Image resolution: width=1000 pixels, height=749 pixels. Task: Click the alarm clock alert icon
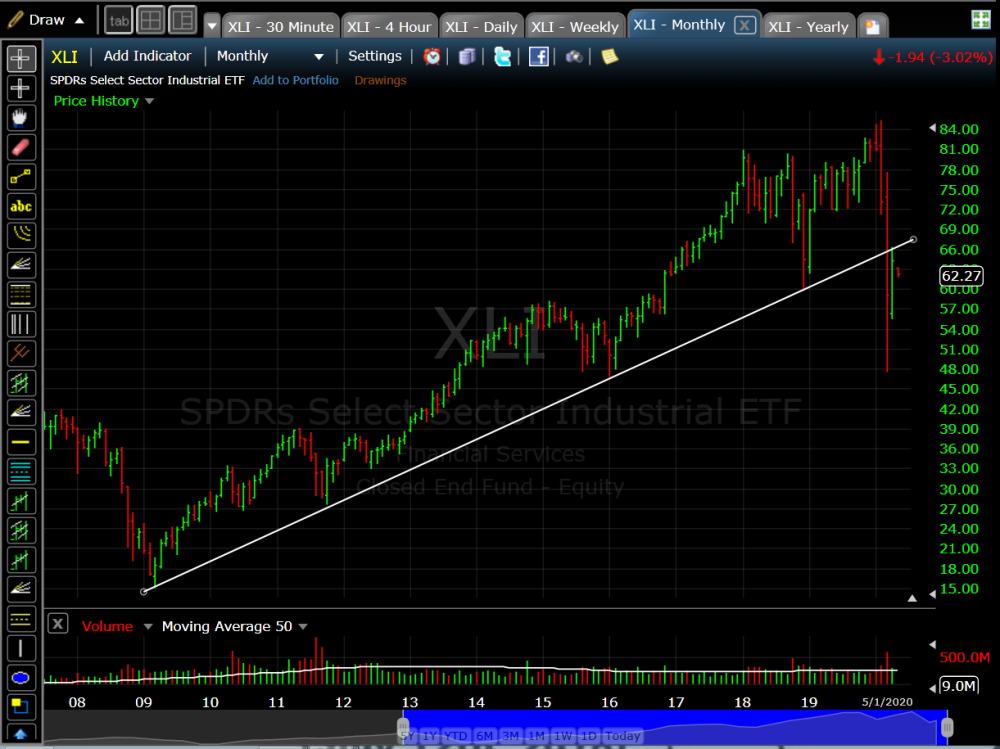coord(432,57)
